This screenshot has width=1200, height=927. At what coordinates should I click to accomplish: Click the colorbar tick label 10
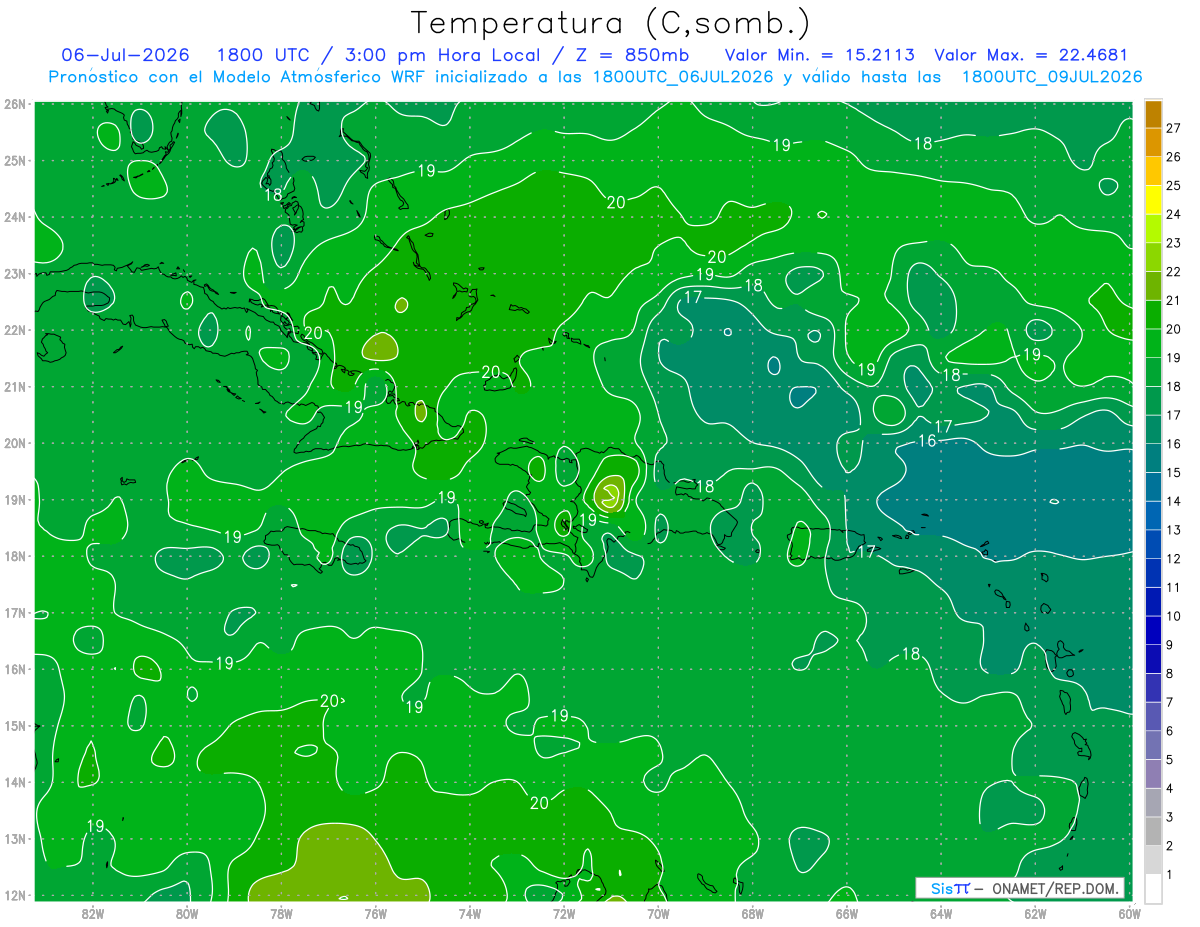pyautogui.click(x=1174, y=616)
